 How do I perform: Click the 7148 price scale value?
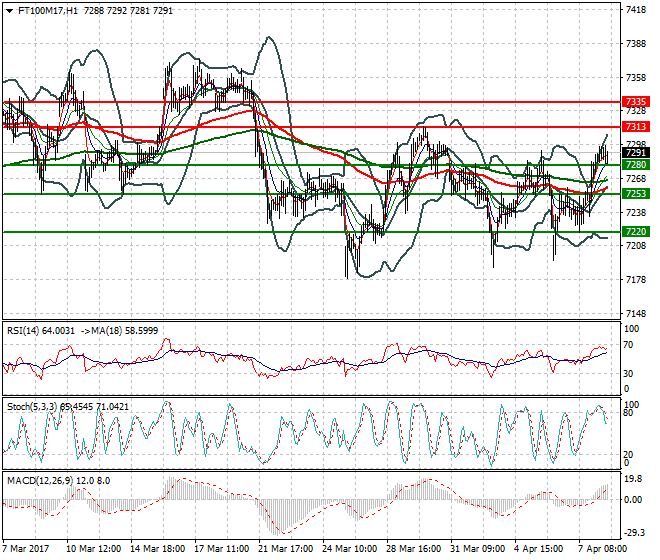(636, 314)
